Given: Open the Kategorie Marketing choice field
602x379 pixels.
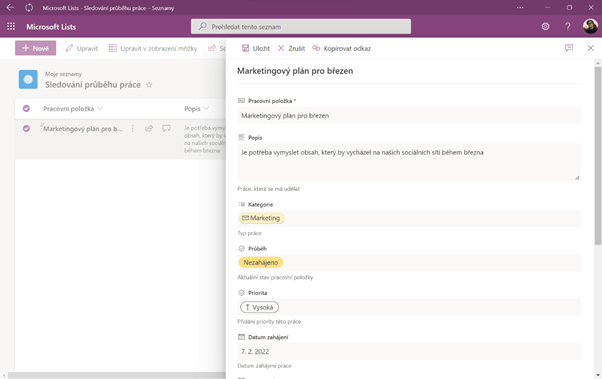Looking at the screenshot, I should click(409, 218).
